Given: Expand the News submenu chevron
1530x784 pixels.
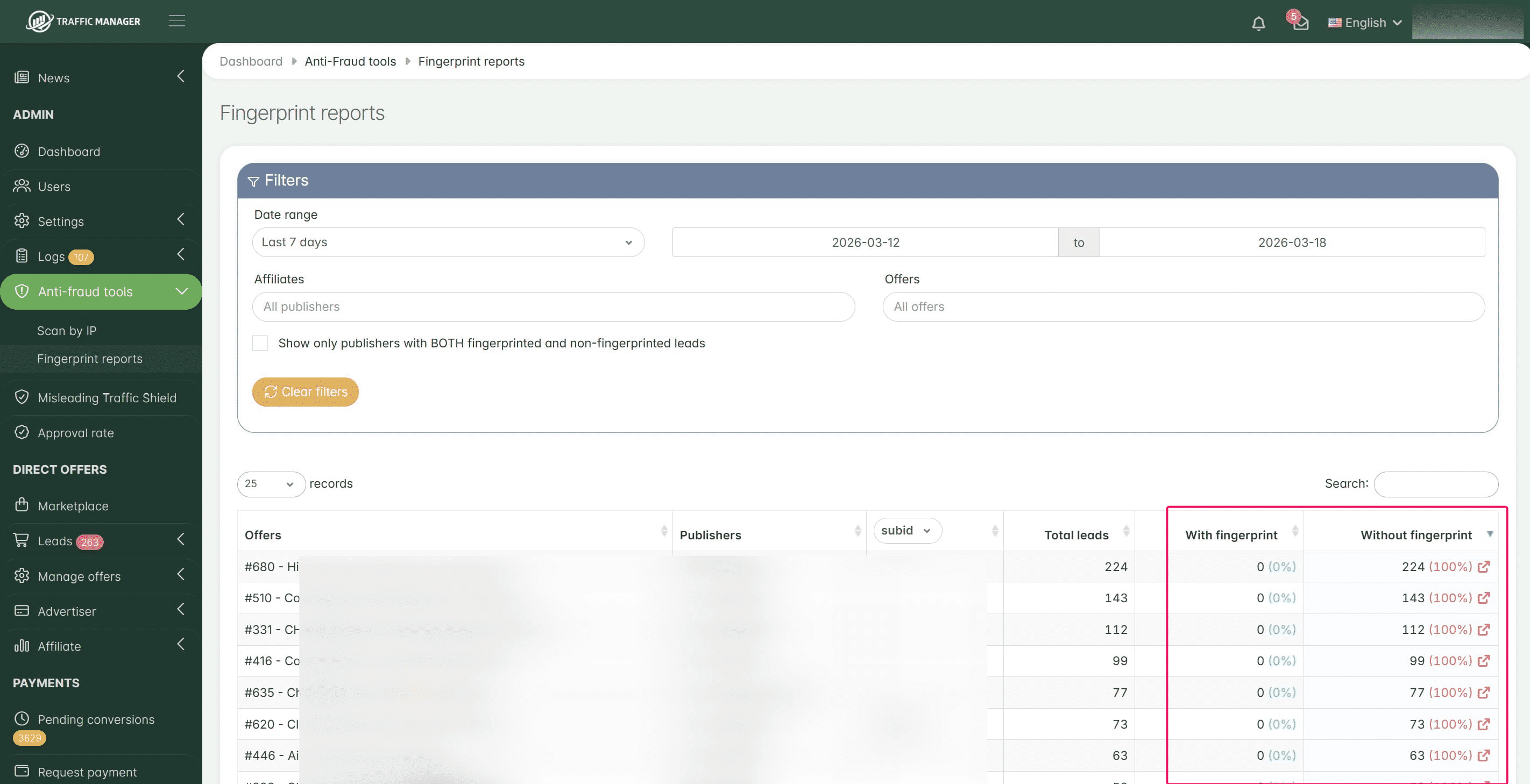Looking at the screenshot, I should pos(181,76).
